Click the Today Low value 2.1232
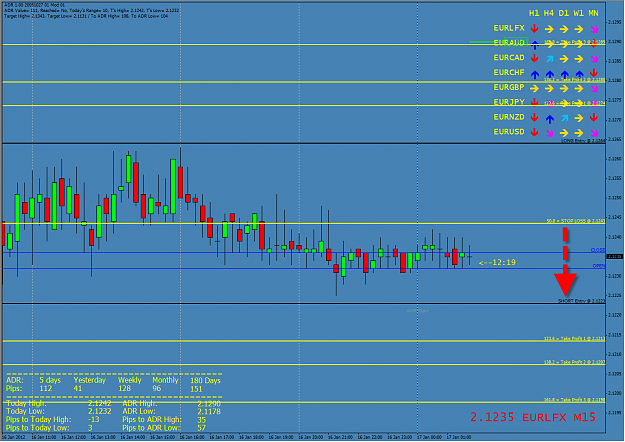The height and width of the screenshot is (442, 625). click(x=100, y=411)
